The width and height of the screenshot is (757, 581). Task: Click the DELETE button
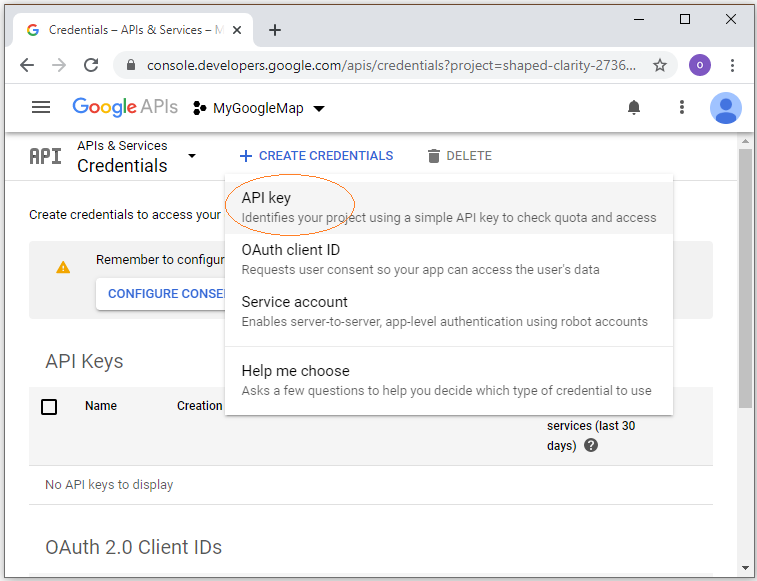pyautogui.click(x=460, y=156)
